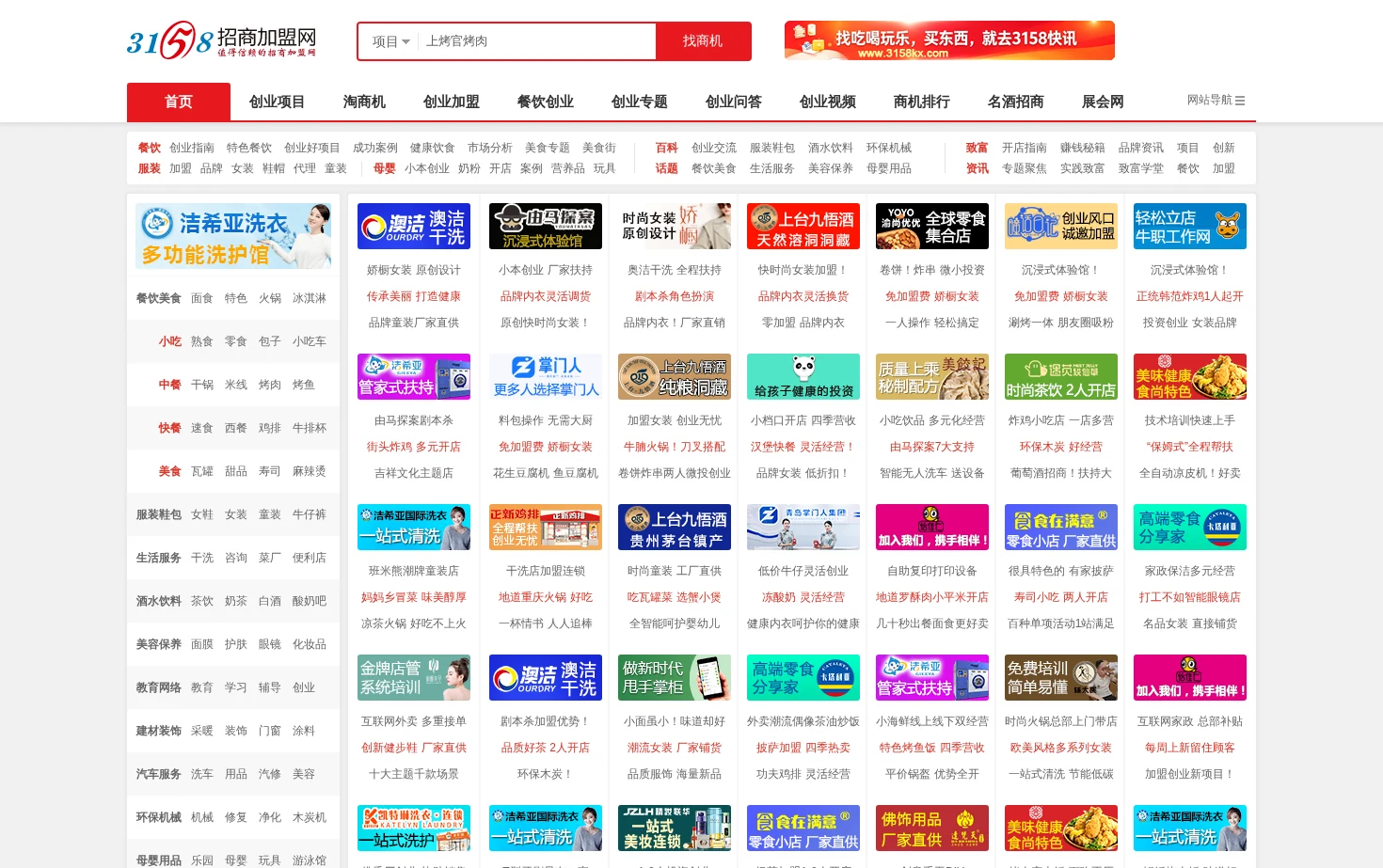1383x868 pixels.
Task: Open the 正新鸡排 brand logo
Action: [546, 528]
